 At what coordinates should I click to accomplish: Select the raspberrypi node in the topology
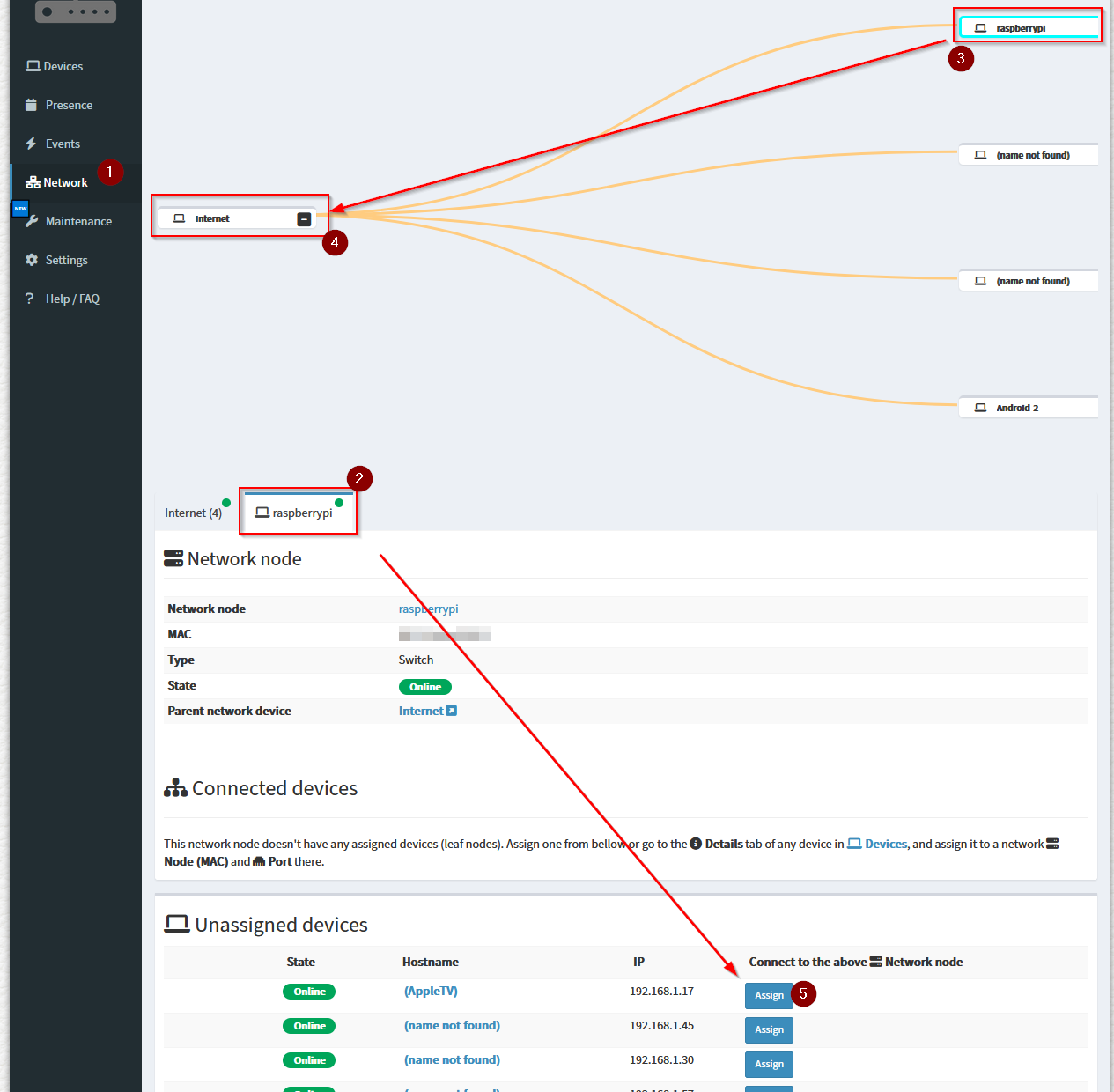point(1028,26)
